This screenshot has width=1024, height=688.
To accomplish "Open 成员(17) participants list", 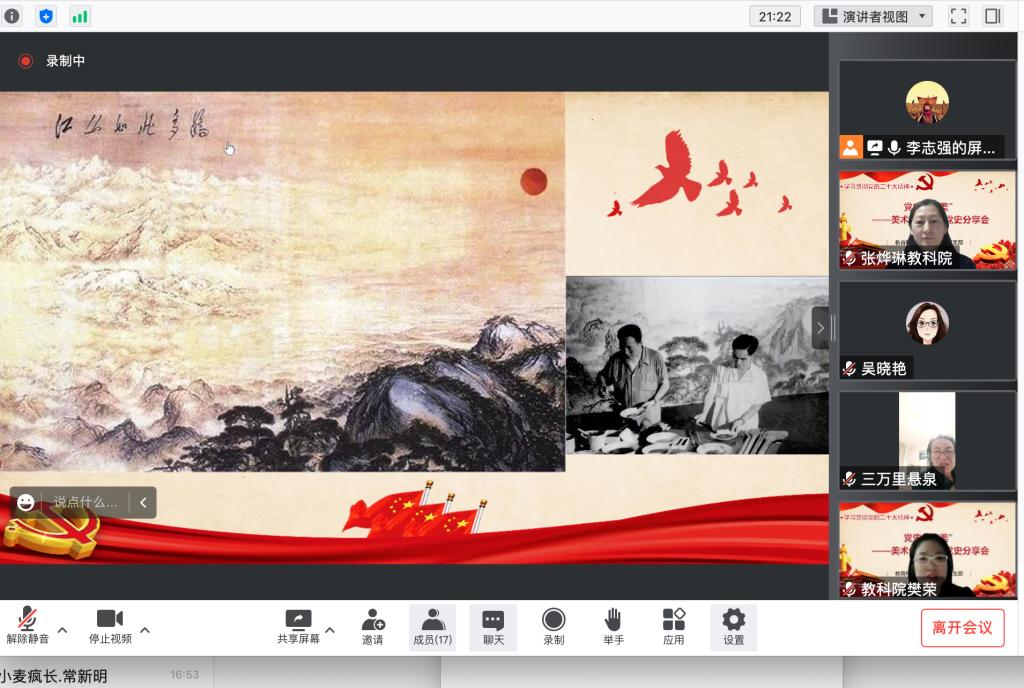I will coord(432,627).
